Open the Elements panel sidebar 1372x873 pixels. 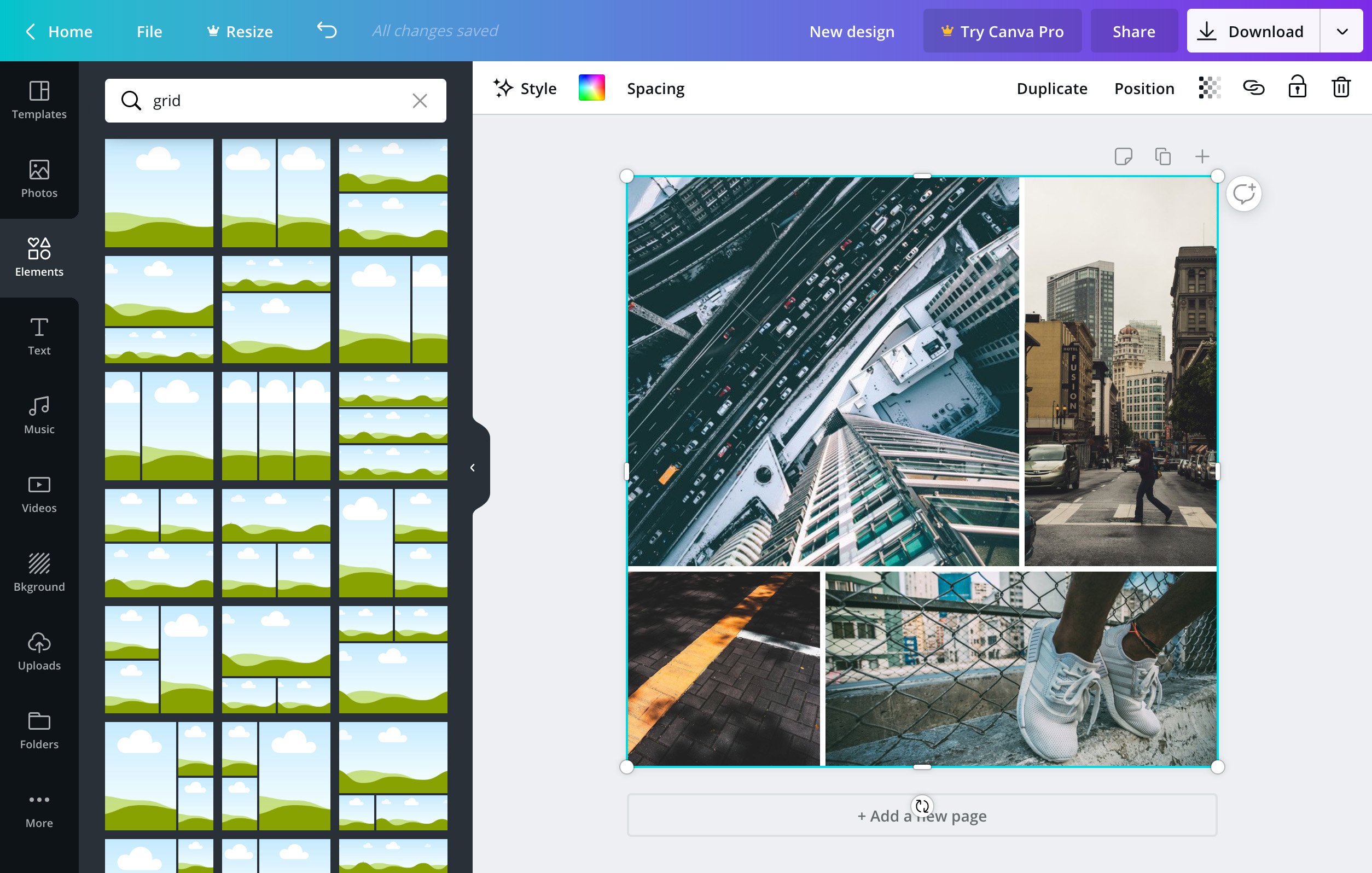click(39, 258)
